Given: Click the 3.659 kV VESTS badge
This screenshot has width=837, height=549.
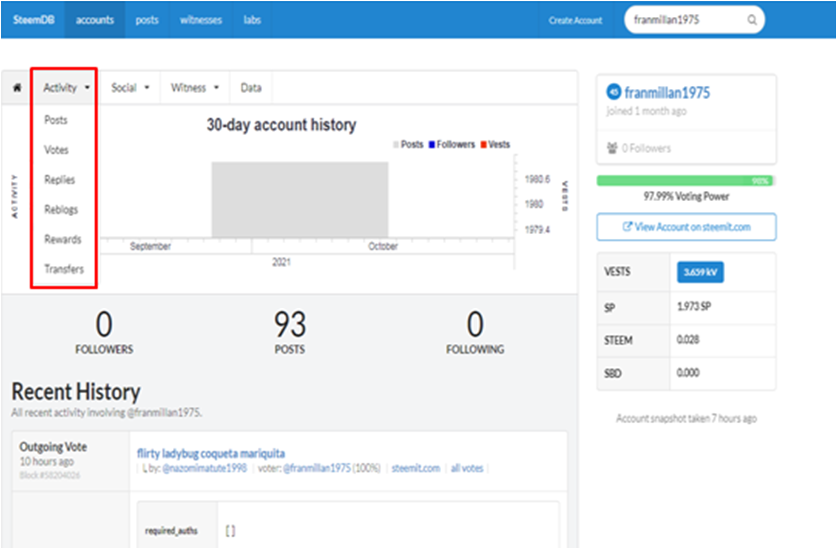Looking at the screenshot, I should click(x=700, y=272).
